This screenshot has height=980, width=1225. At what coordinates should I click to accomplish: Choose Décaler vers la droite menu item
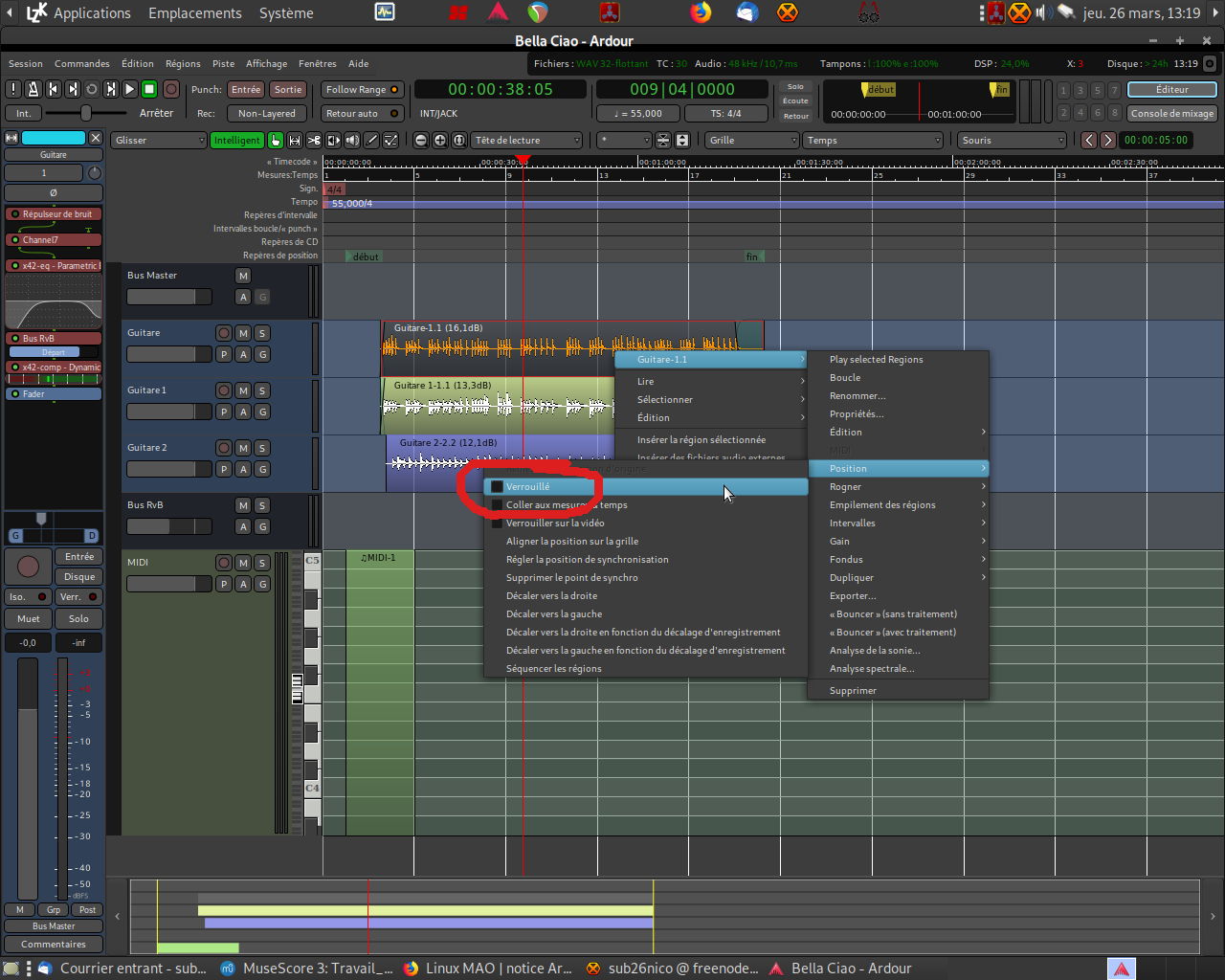coord(646,595)
